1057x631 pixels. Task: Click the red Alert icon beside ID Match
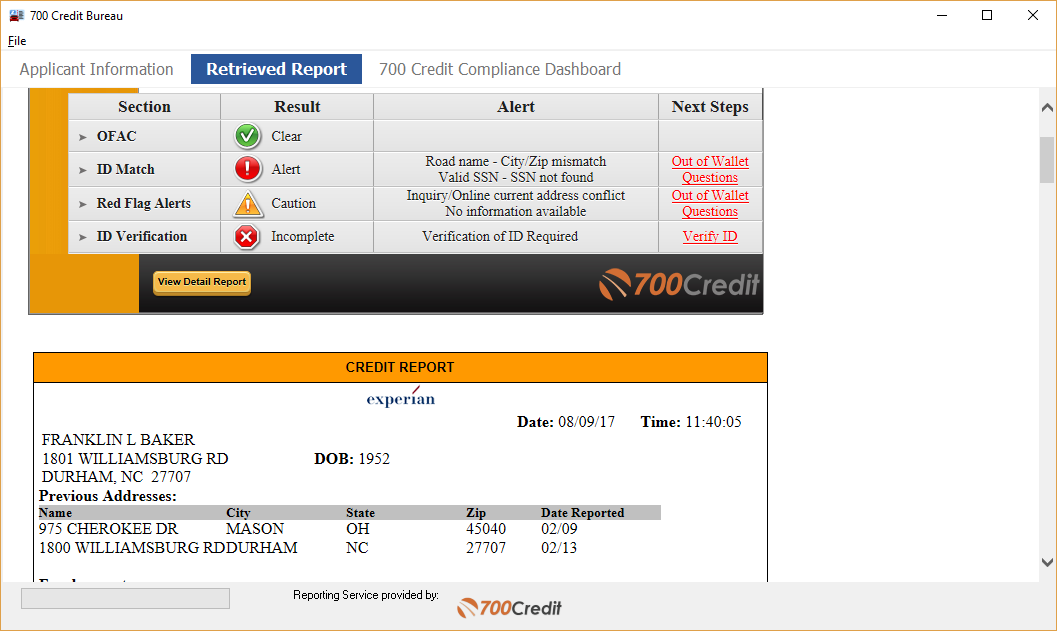pyautogui.click(x=247, y=168)
